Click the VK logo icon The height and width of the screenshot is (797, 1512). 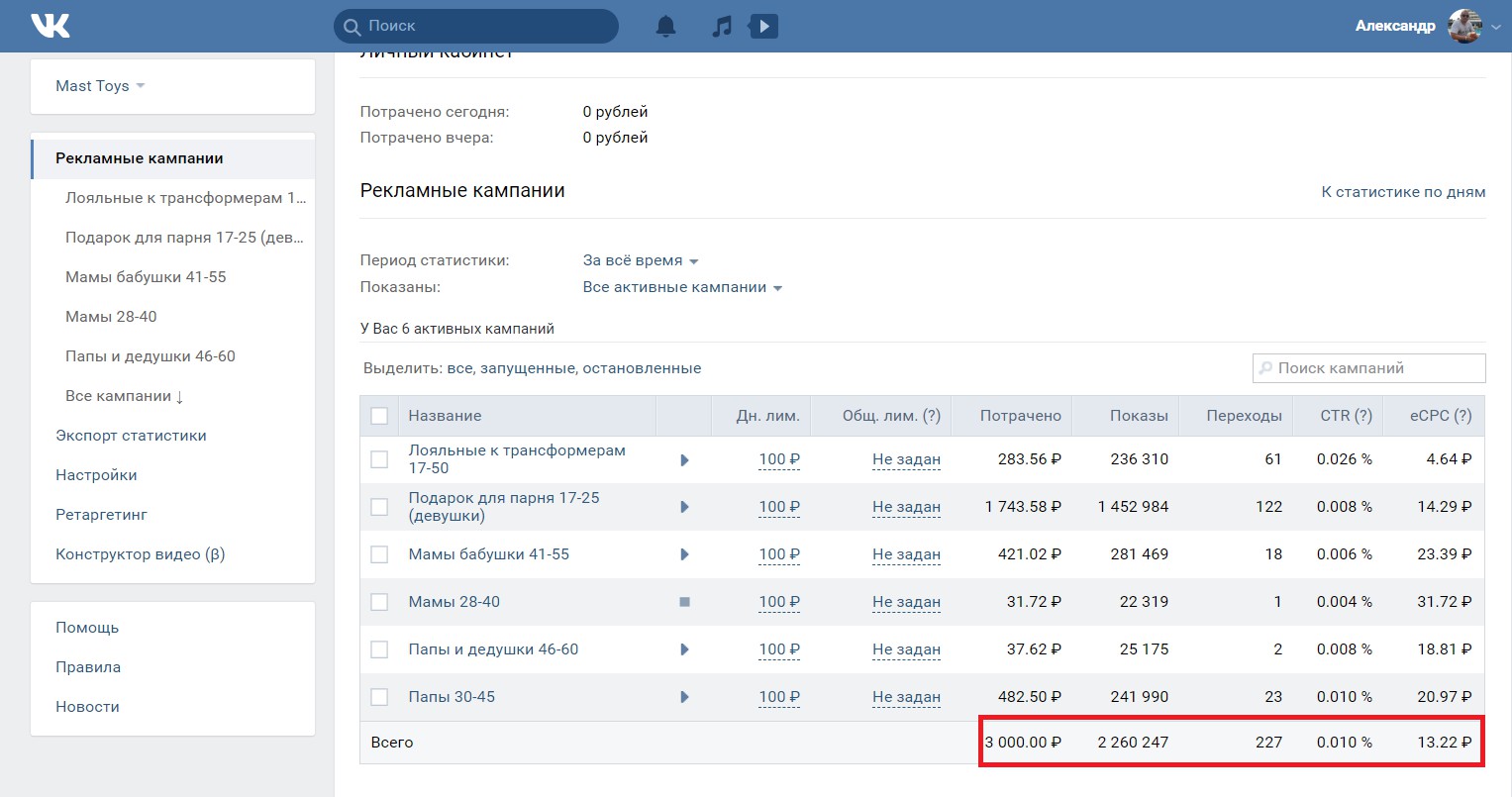(x=50, y=26)
